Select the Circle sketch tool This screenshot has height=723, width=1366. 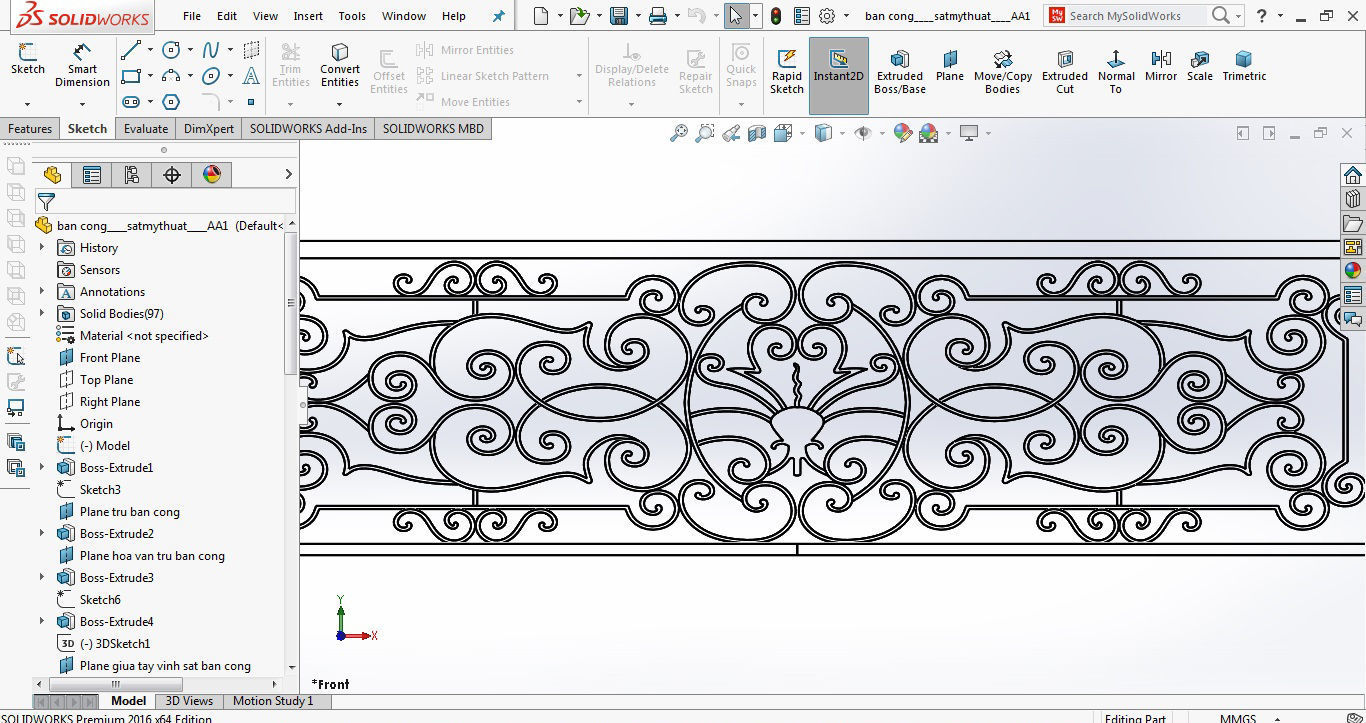171,50
